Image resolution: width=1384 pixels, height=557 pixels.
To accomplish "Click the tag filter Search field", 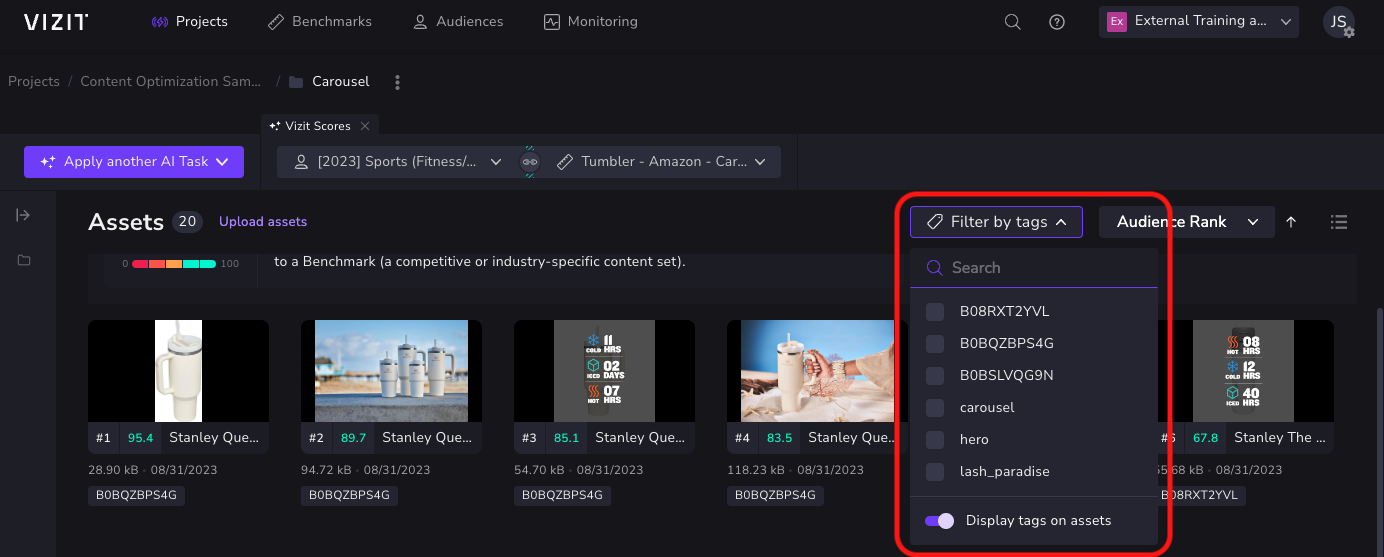I will tap(1034, 268).
